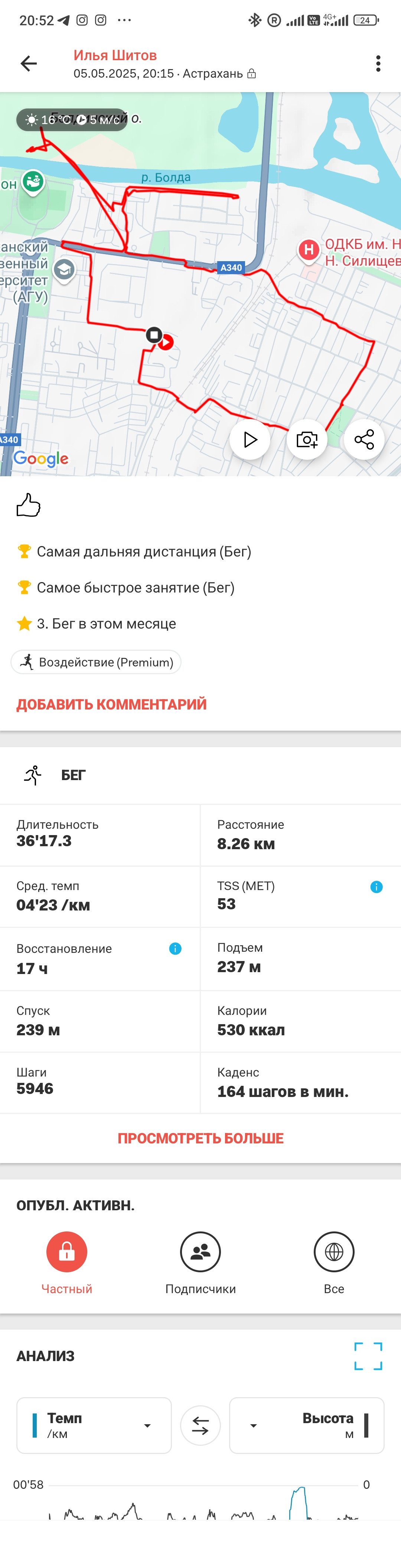Screen dimensions: 401x1568
Task: Add a photo with the camera icon
Action: (307, 439)
